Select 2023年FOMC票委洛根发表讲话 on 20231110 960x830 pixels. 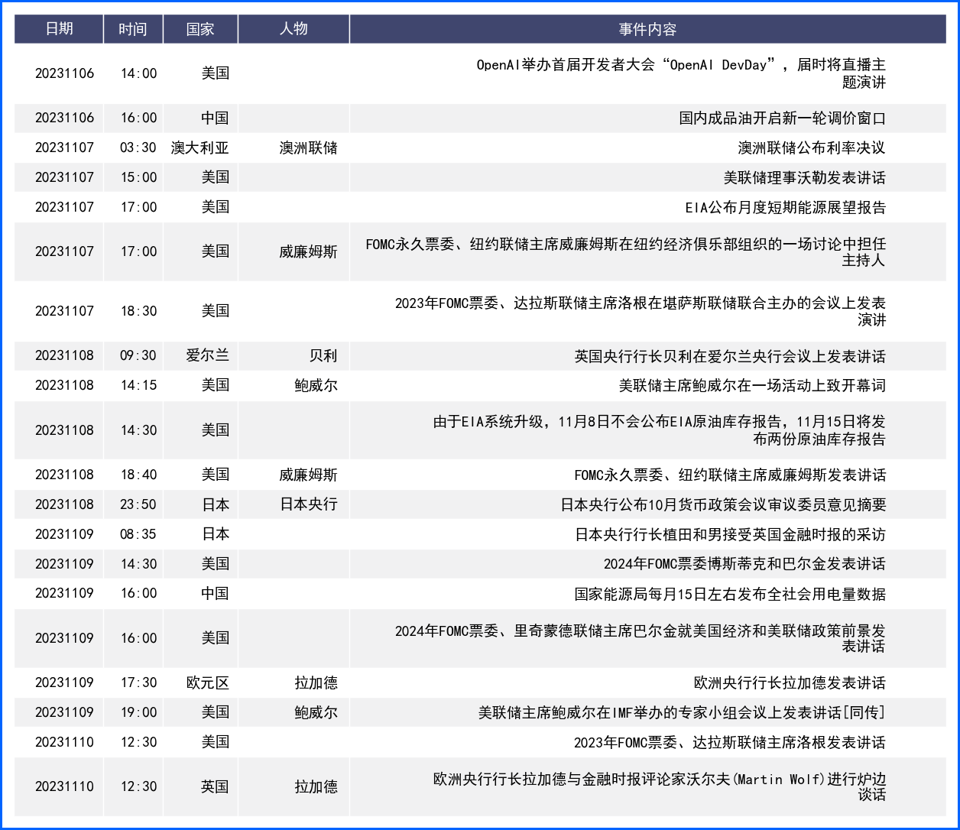tap(730, 742)
